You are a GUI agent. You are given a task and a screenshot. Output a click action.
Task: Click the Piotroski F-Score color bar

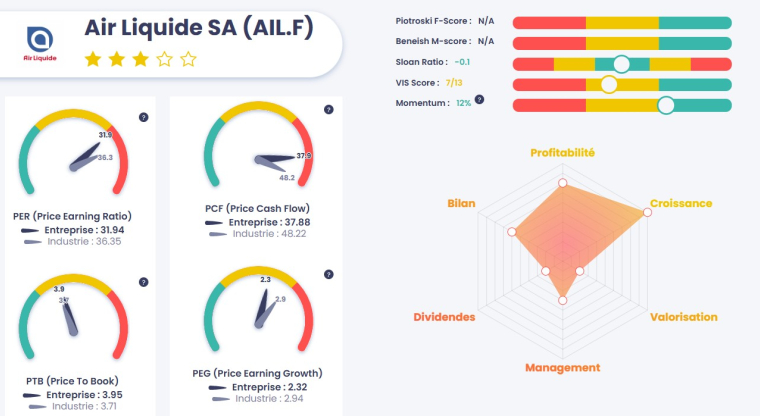pos(622,22)
